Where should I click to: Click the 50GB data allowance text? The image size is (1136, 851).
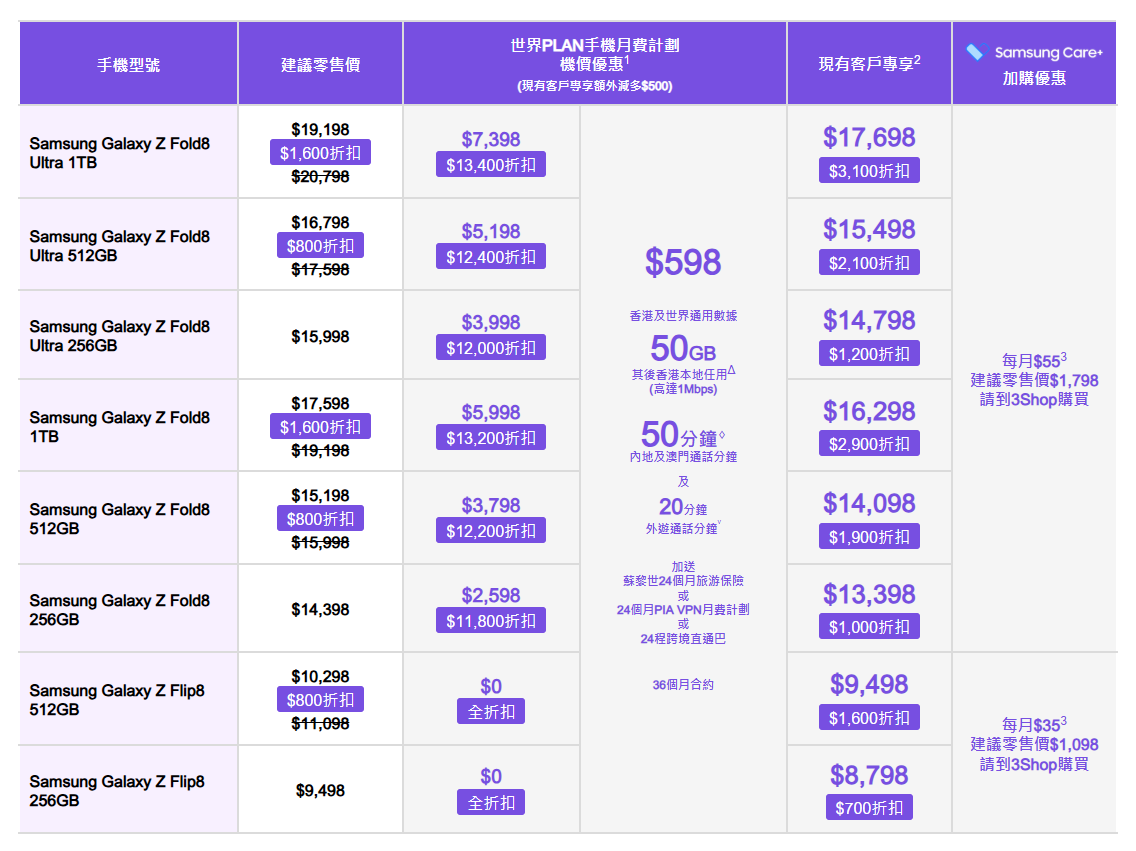pyautogui.click(x=682, y=348)
